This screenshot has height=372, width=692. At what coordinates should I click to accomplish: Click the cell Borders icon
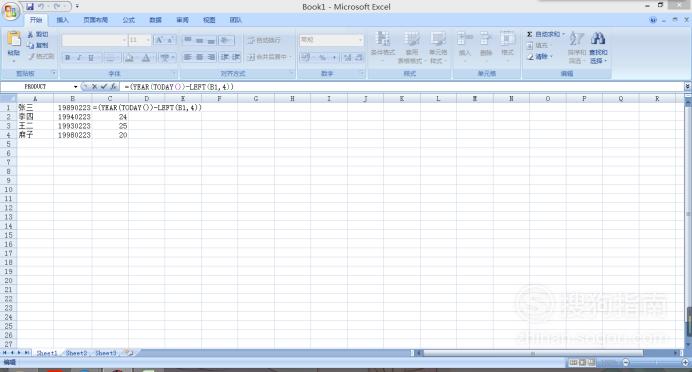(x=110, y=58)
